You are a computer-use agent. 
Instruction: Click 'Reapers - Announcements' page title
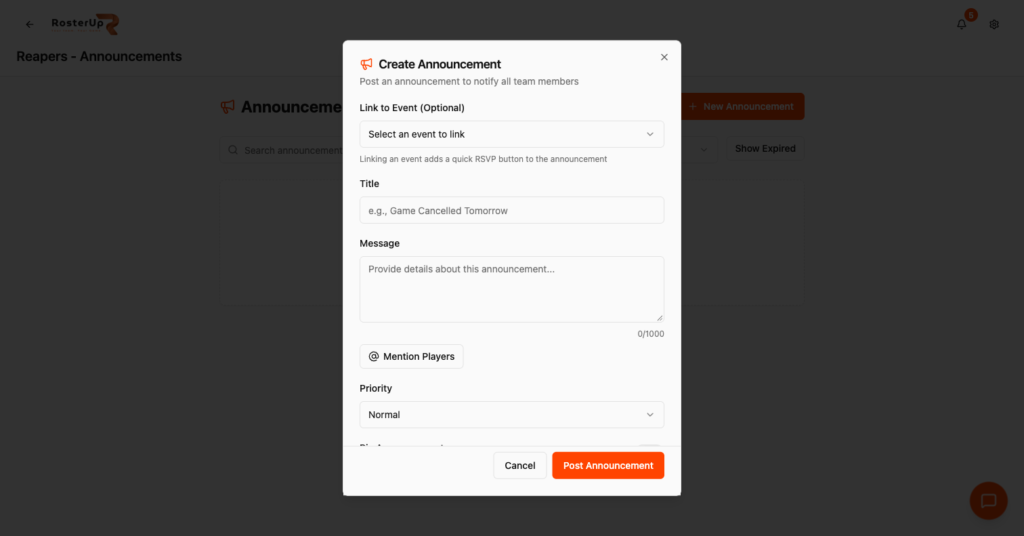click(x=99, y=57)
